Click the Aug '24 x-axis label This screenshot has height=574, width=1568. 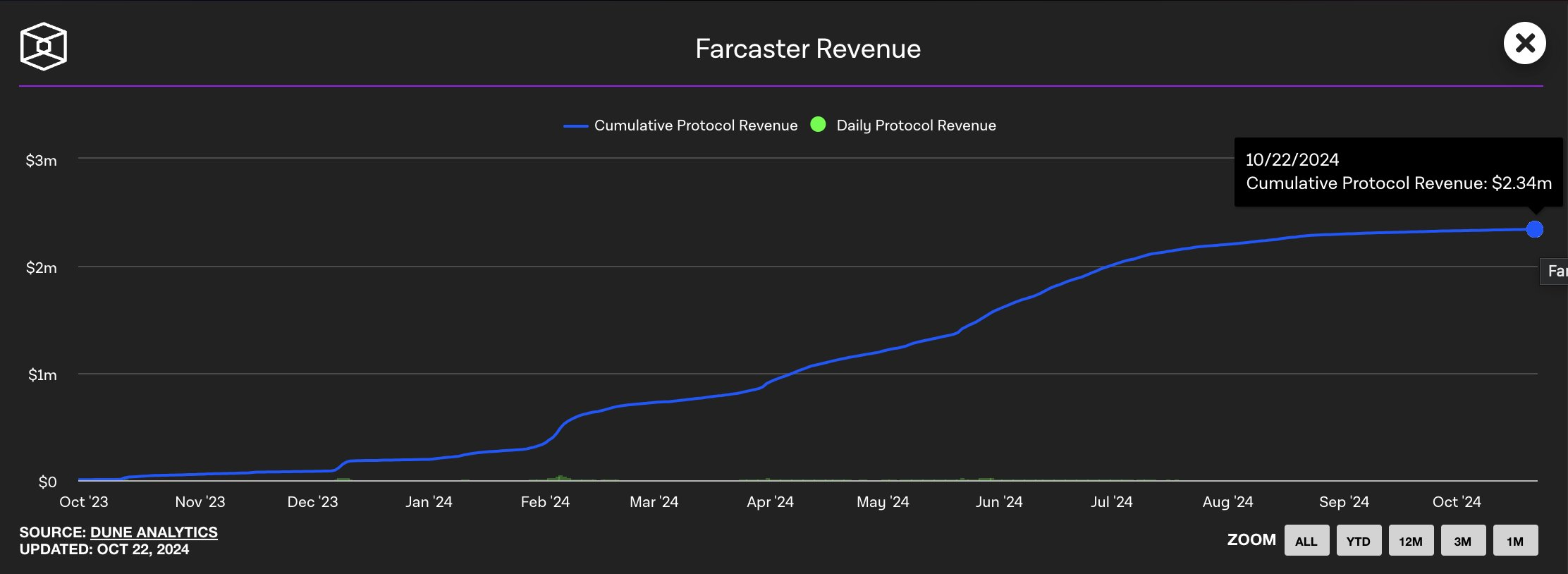tap(1227, 502)
